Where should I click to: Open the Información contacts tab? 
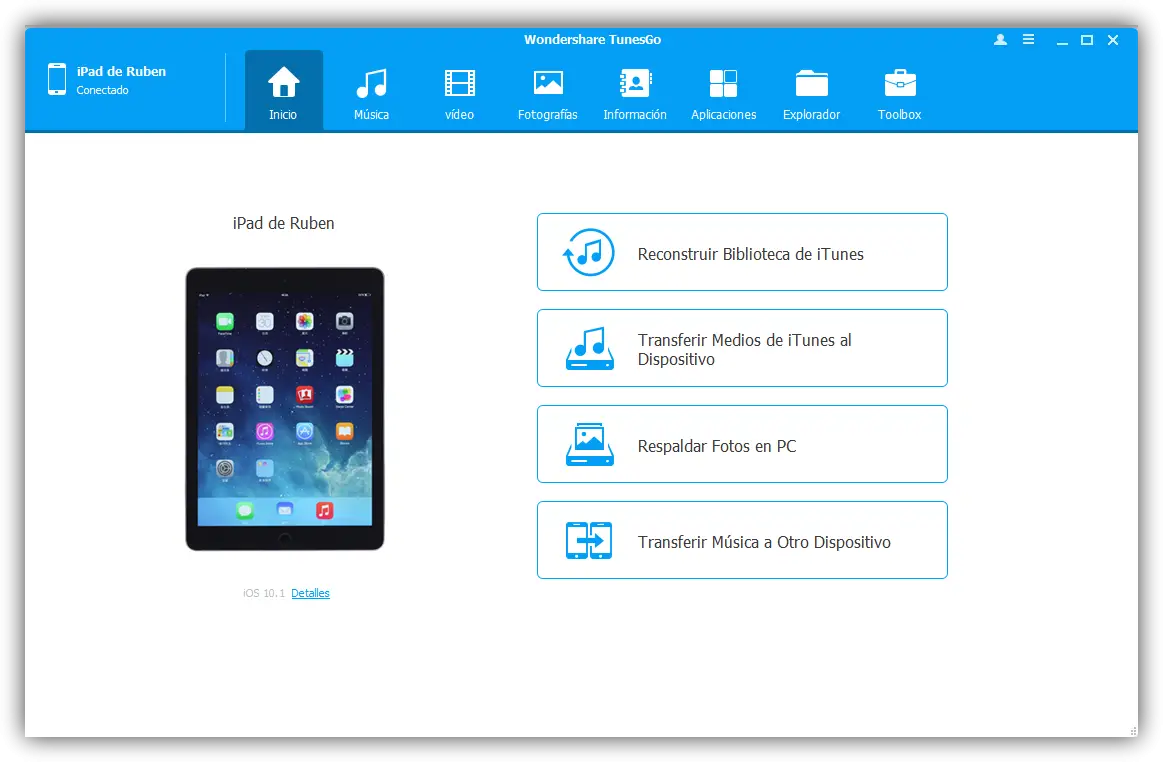click(635, 93)
